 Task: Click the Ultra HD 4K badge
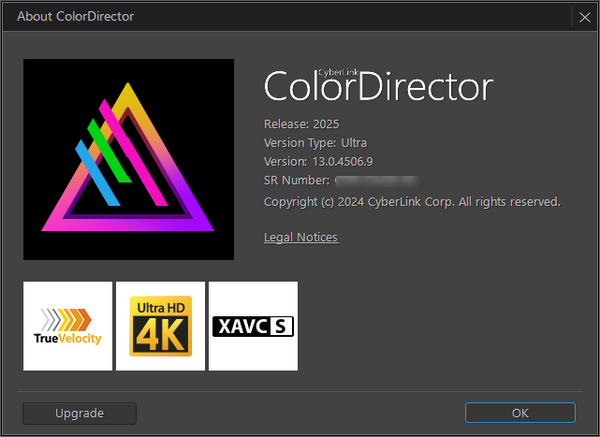click(x=160, y=326)
